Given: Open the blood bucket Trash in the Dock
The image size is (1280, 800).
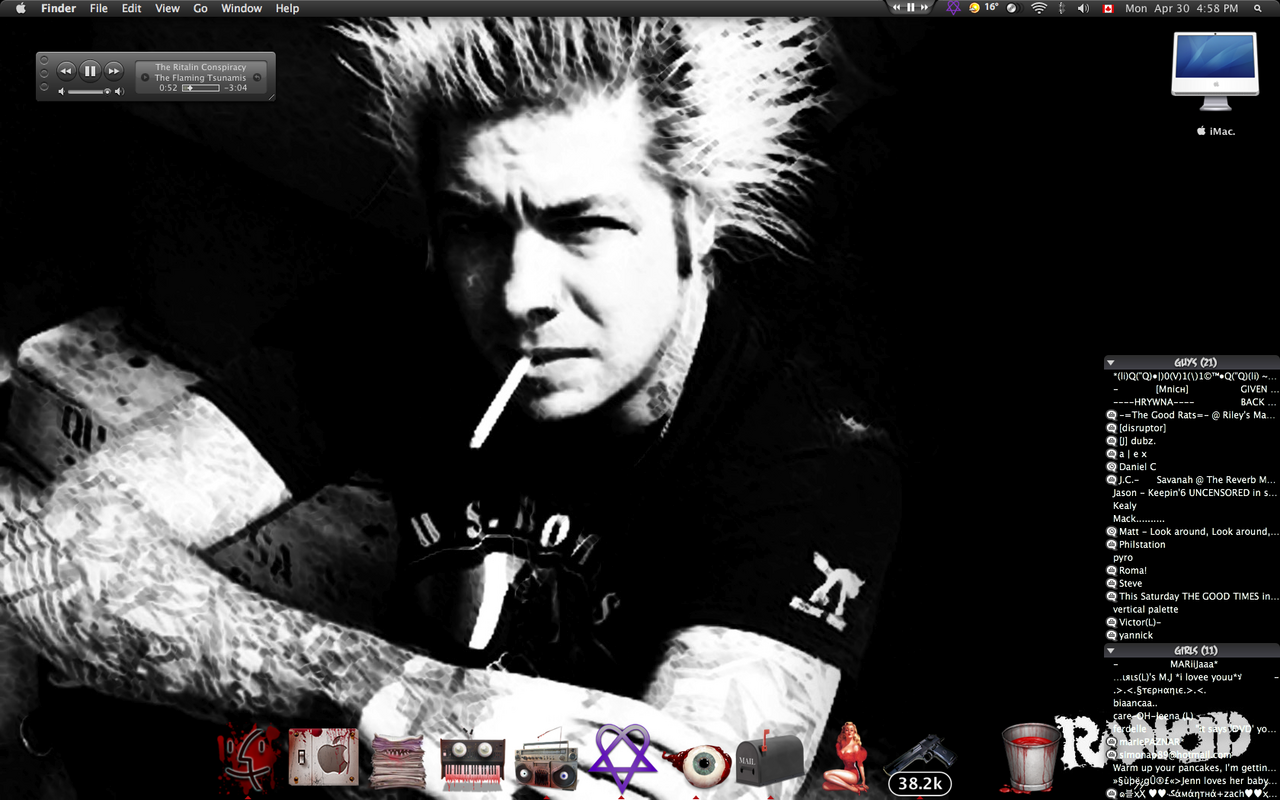Looking at the screenshot, I should click(x=1031, y=757).
